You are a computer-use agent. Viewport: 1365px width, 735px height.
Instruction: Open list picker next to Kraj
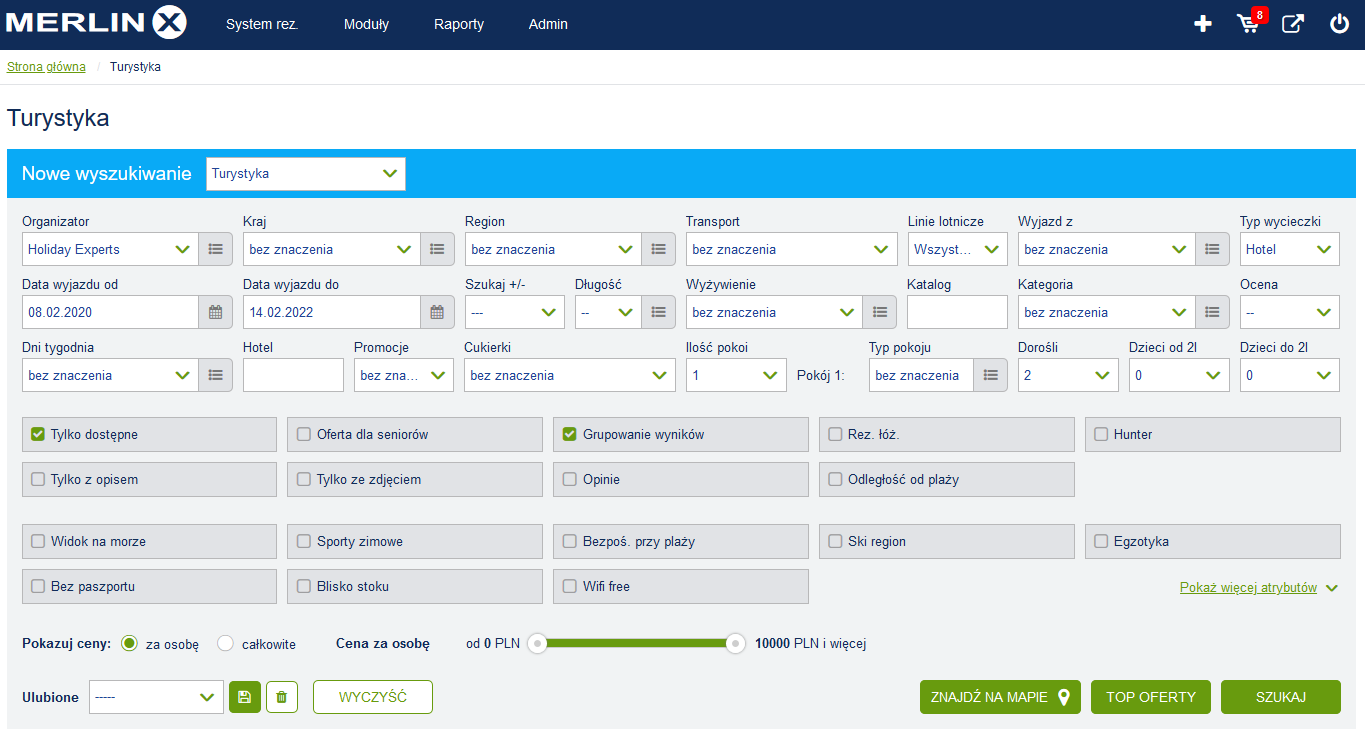point(437,249)
